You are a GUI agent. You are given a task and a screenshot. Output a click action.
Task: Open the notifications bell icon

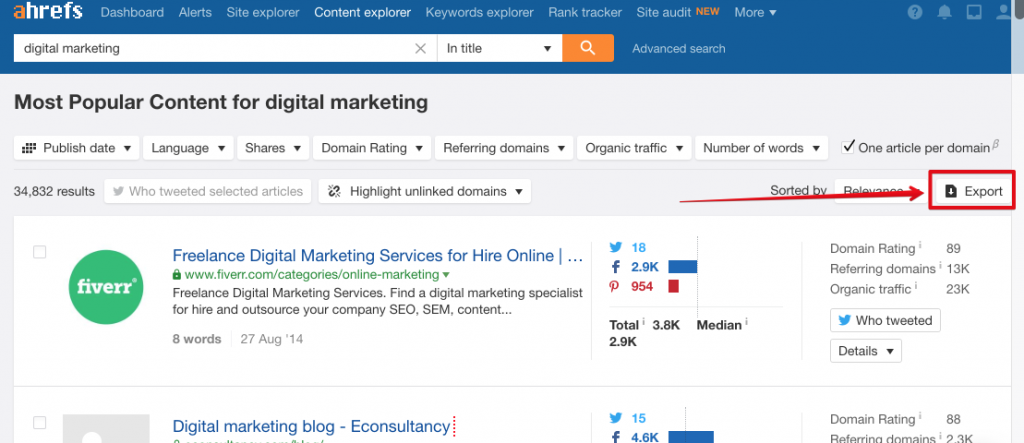point(945,14)
